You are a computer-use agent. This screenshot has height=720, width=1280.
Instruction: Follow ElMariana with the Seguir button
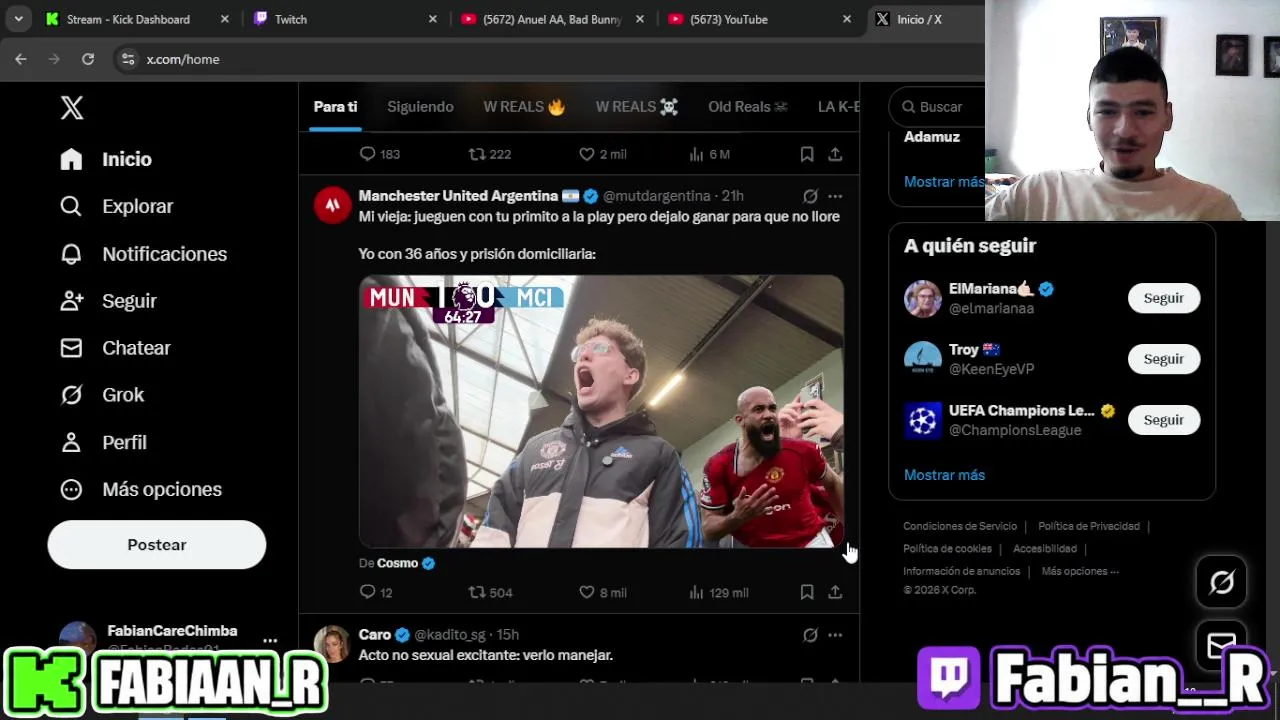point(1164,298)
